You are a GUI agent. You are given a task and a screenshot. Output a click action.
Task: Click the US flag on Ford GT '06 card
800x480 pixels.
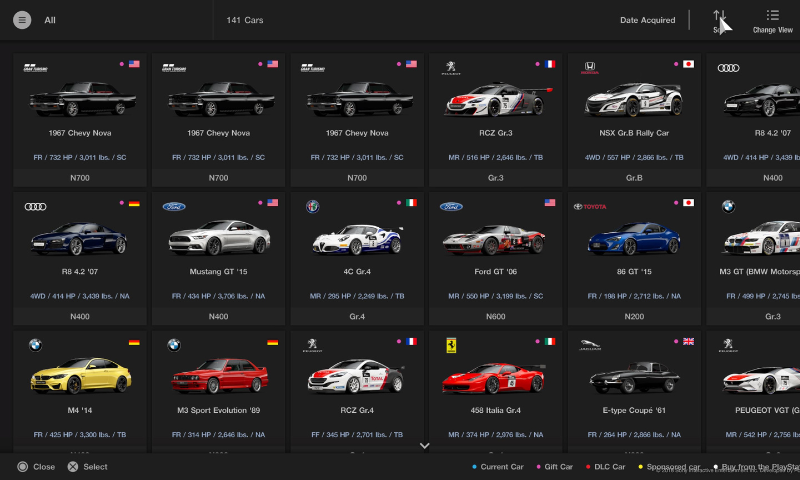(550, 203)
